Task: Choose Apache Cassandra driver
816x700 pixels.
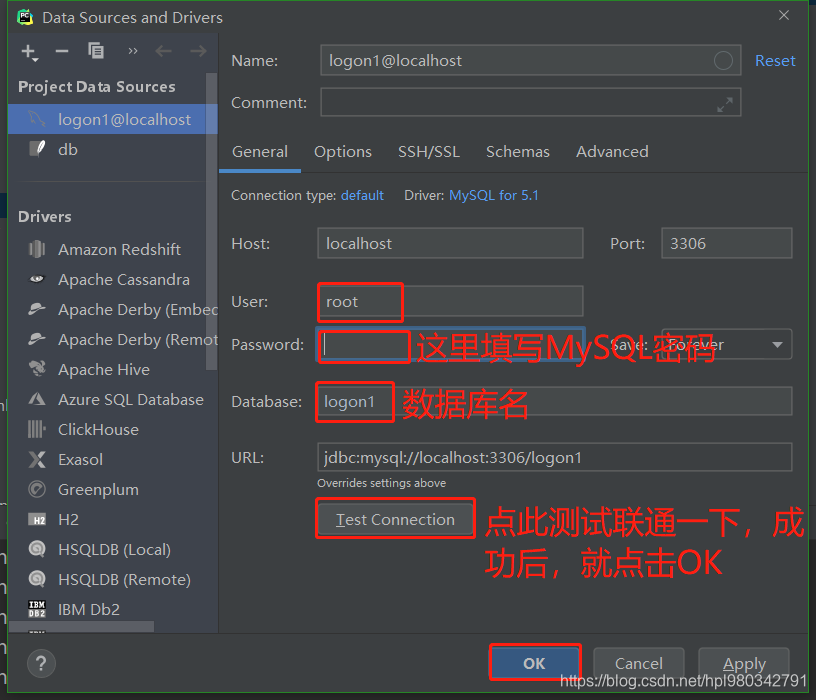Action: [112, 279]
